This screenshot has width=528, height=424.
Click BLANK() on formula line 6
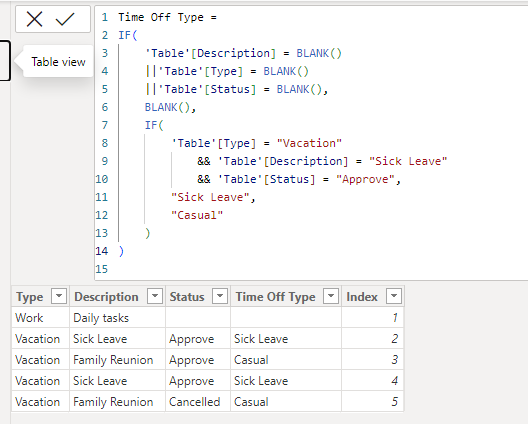pyautogui.click(x=167, y=107)
